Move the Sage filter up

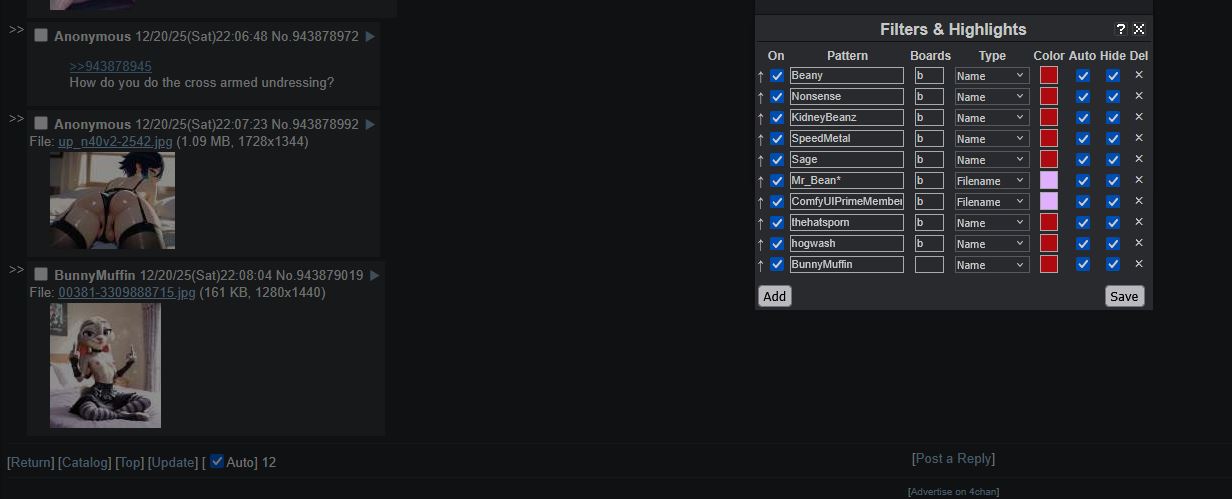pos(761,160)
